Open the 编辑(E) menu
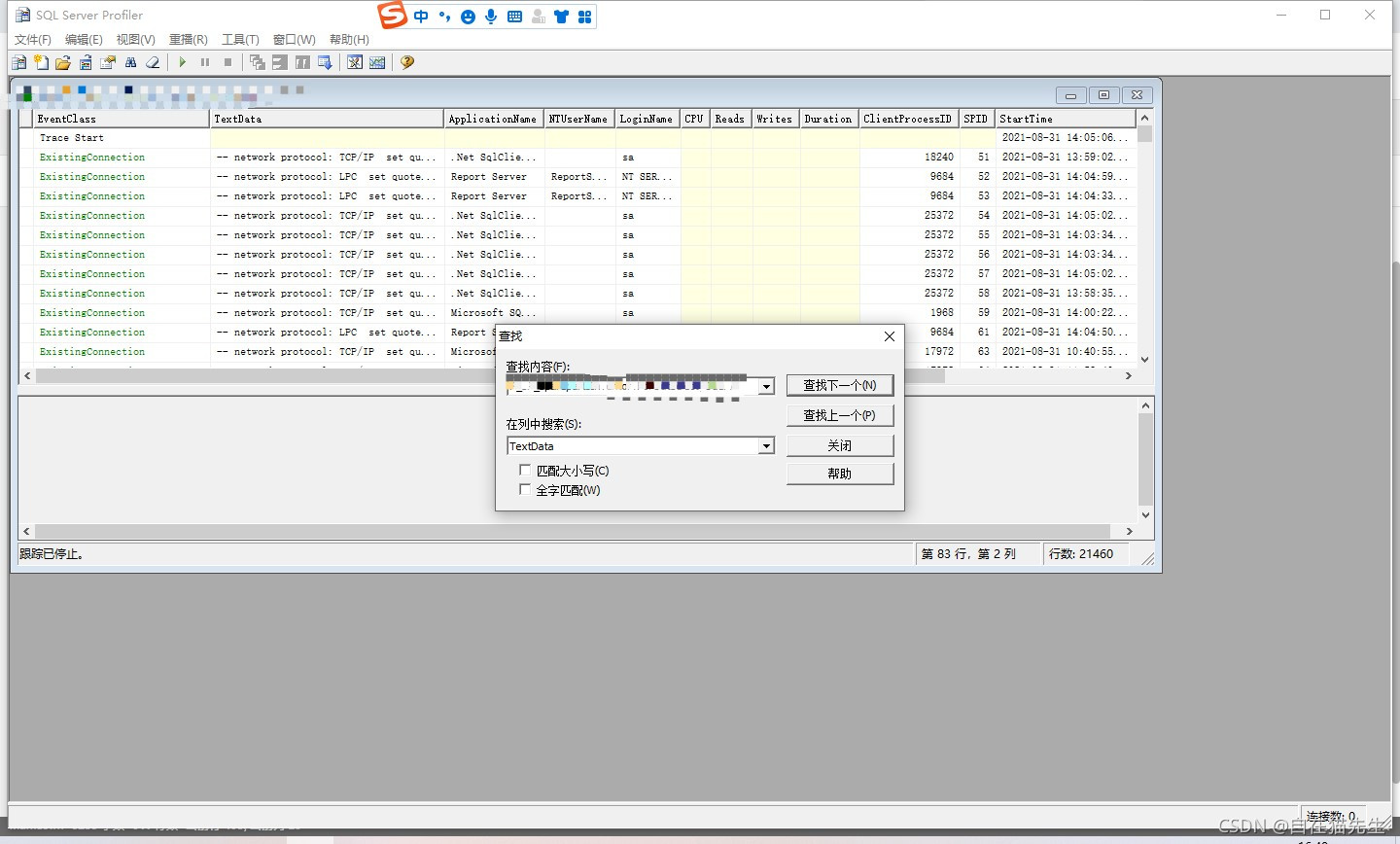Viewport: 1400px width, 844px height. [x=84, y=40]
